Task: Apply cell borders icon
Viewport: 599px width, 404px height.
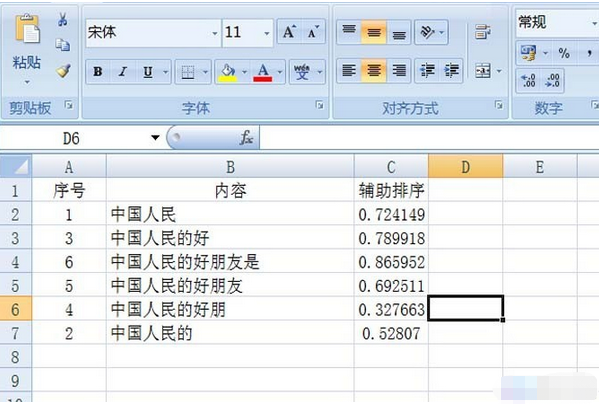Action: tap(188, 71)
